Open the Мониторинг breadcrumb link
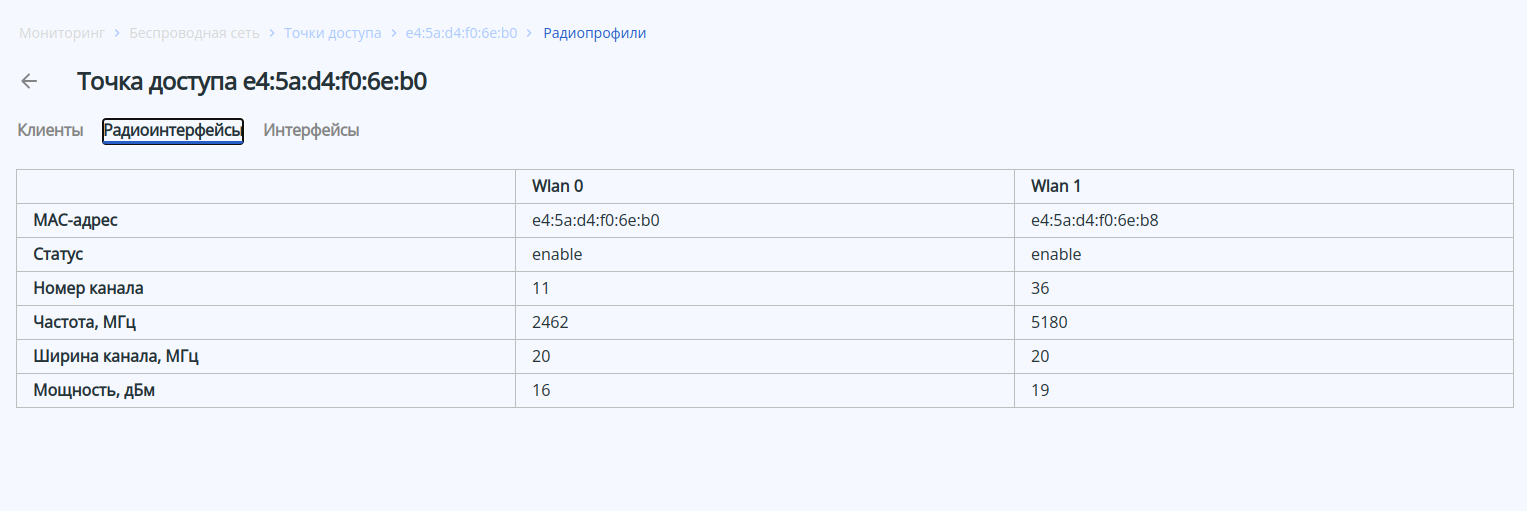The height and width of the screenshot is (511, 1527). [61, 33]
